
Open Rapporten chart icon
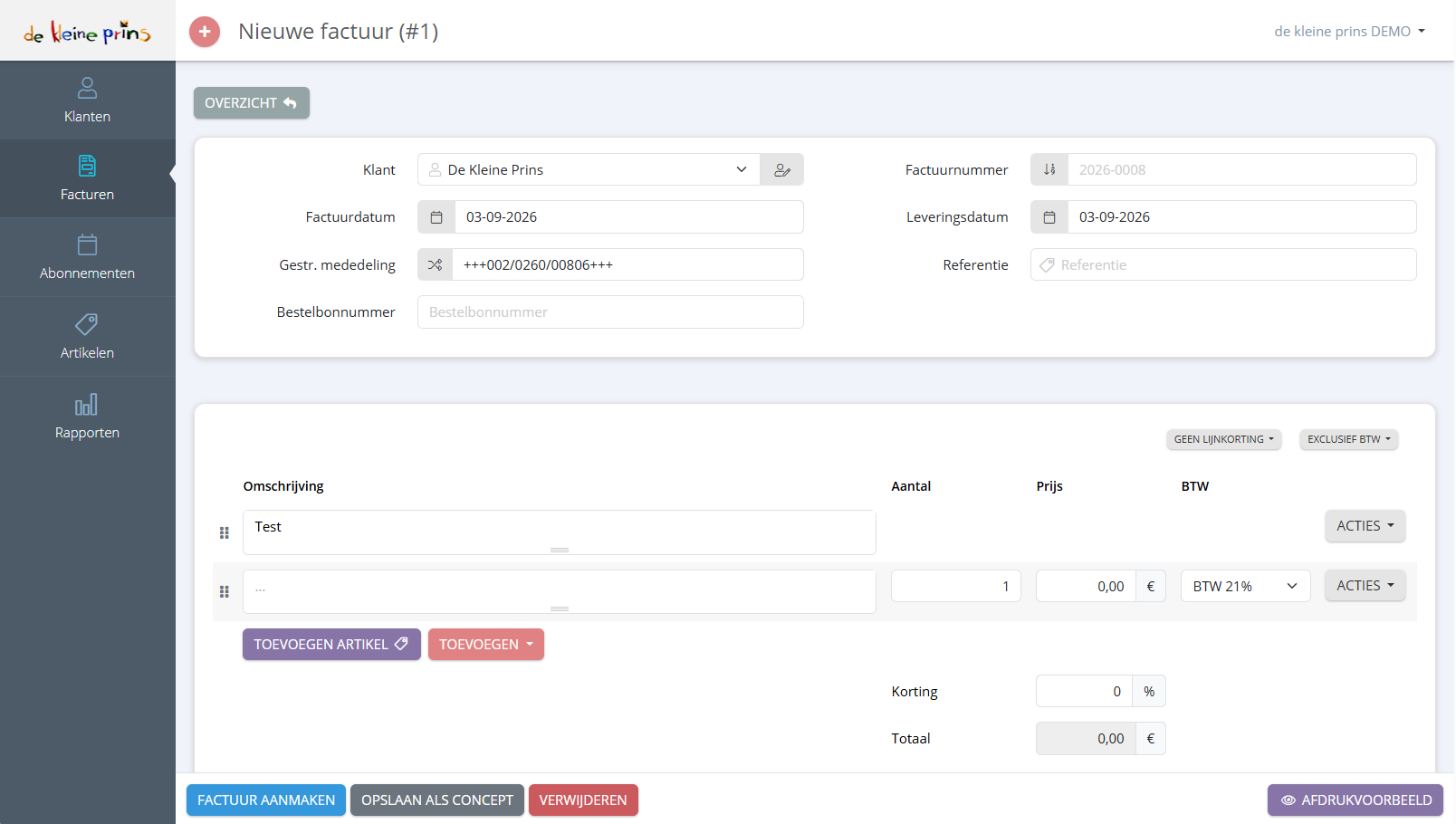click(x=87, y=404)
